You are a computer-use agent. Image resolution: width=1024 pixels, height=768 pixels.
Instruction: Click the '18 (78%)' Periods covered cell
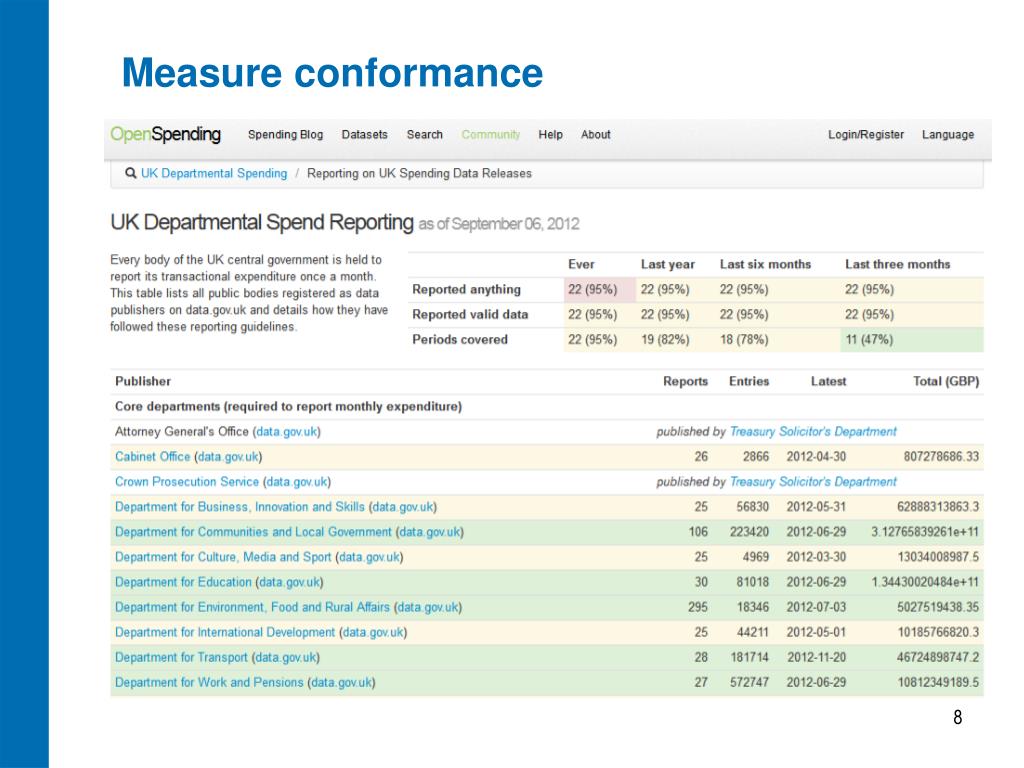(744, 340)
